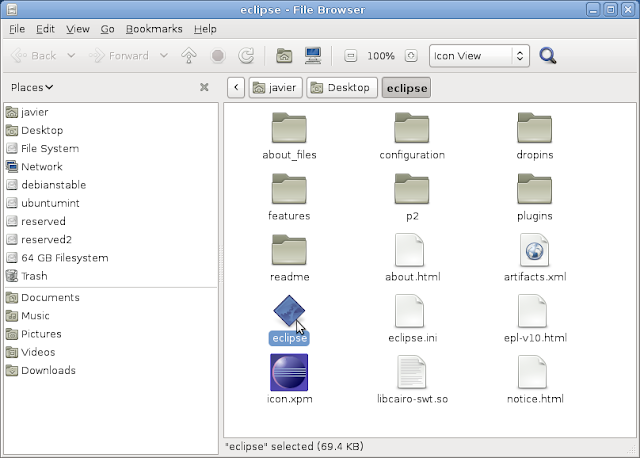Open the Home folder toolbar icon
The height and width of the screenshot is (458, 640).
284,56
